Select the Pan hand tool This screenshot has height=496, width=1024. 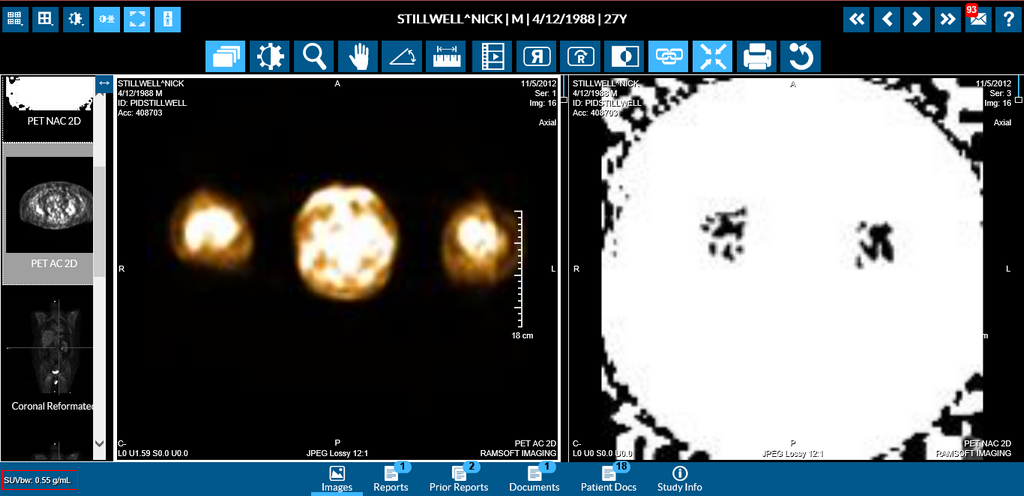tap(358, 57)
